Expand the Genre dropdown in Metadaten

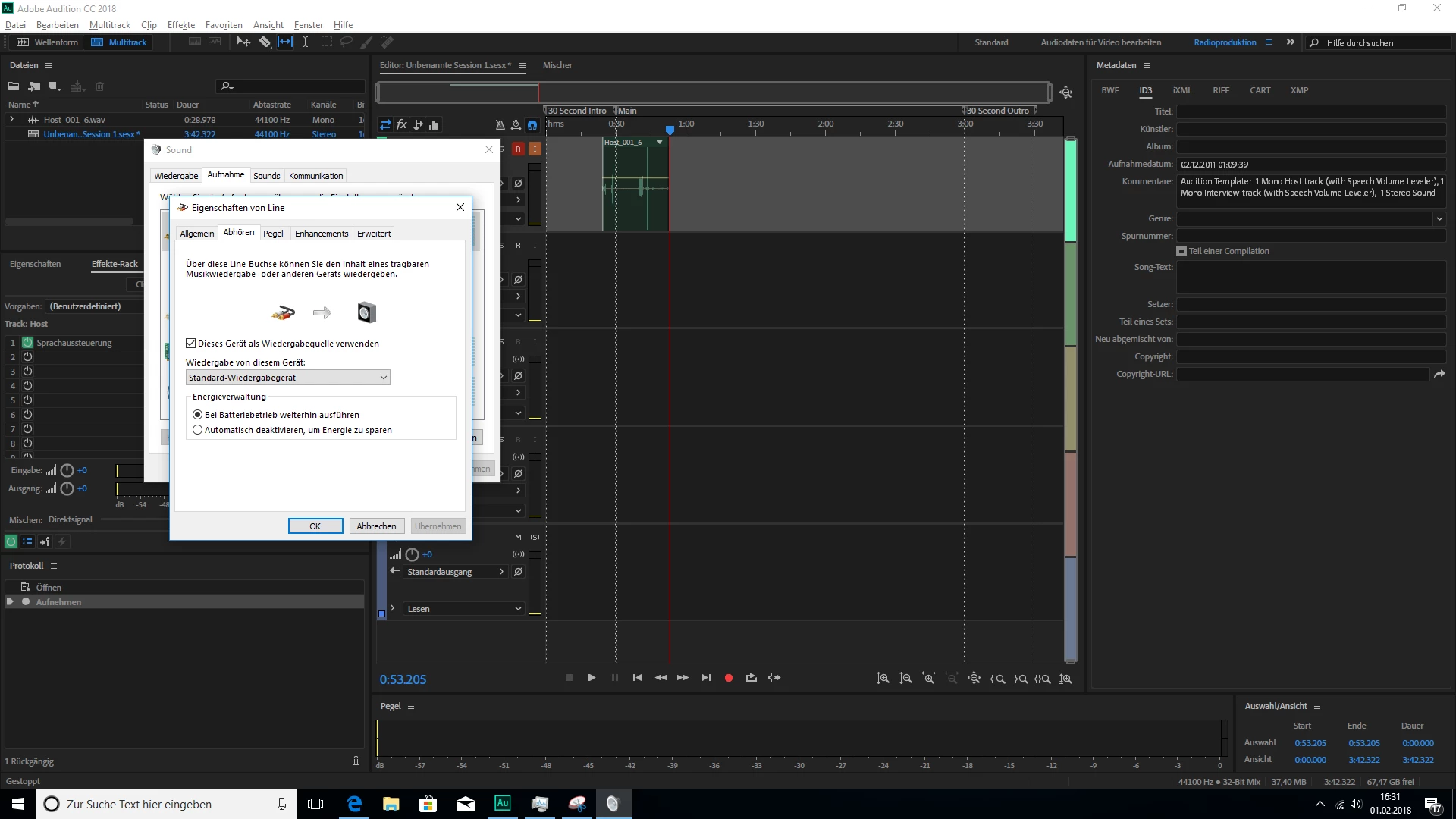pyautogui.click(x=1439, y=218)
